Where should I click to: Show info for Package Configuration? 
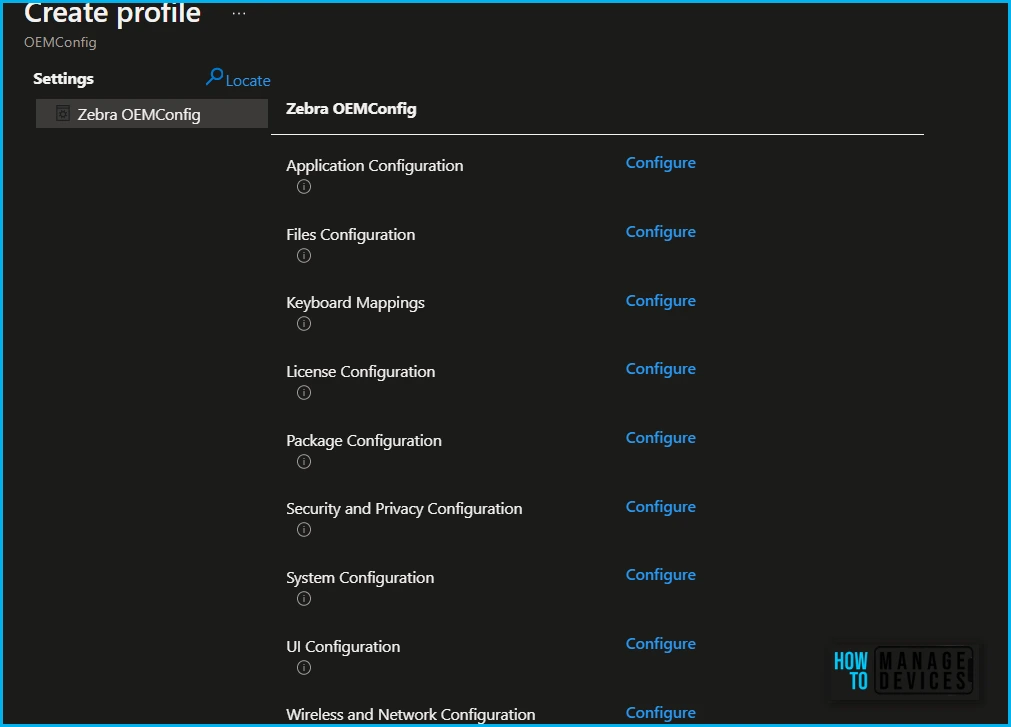coord(304,461)
